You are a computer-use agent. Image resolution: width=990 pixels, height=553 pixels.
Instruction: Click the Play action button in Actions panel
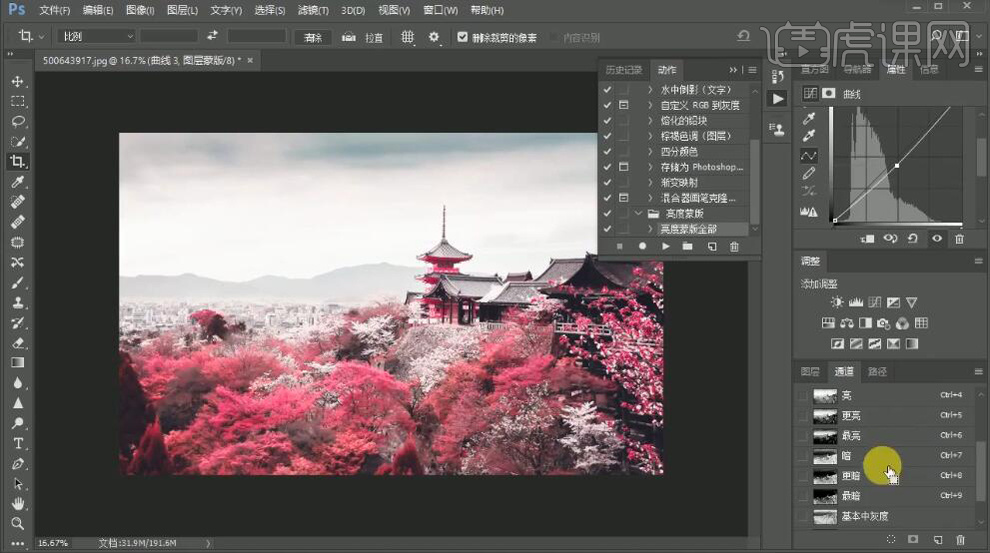pyautogui.click(x=666, y=246)
